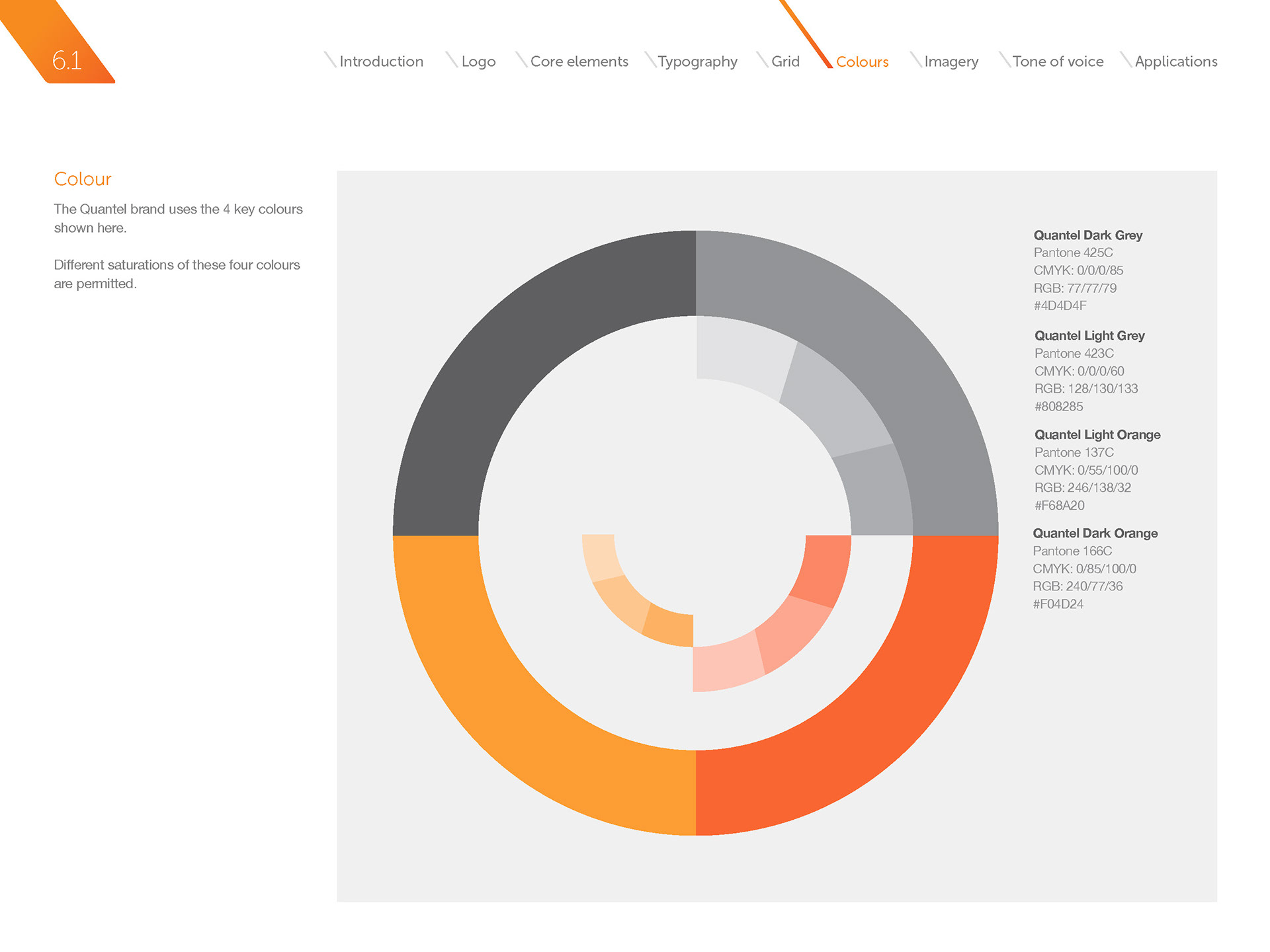The image size is (1270, 952).
Task: Click hex code '#808285'
Action: coord(1059,407)
